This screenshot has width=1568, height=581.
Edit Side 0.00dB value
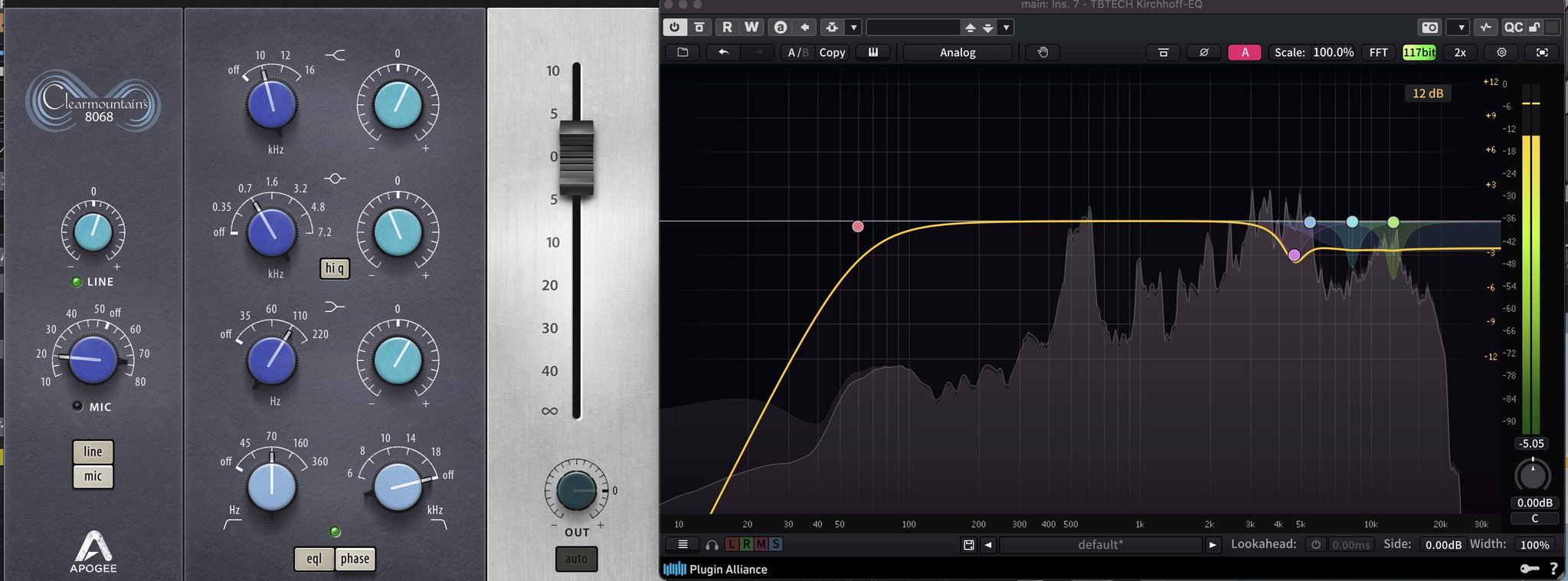pyautogui.click(x=1442, y=545)
